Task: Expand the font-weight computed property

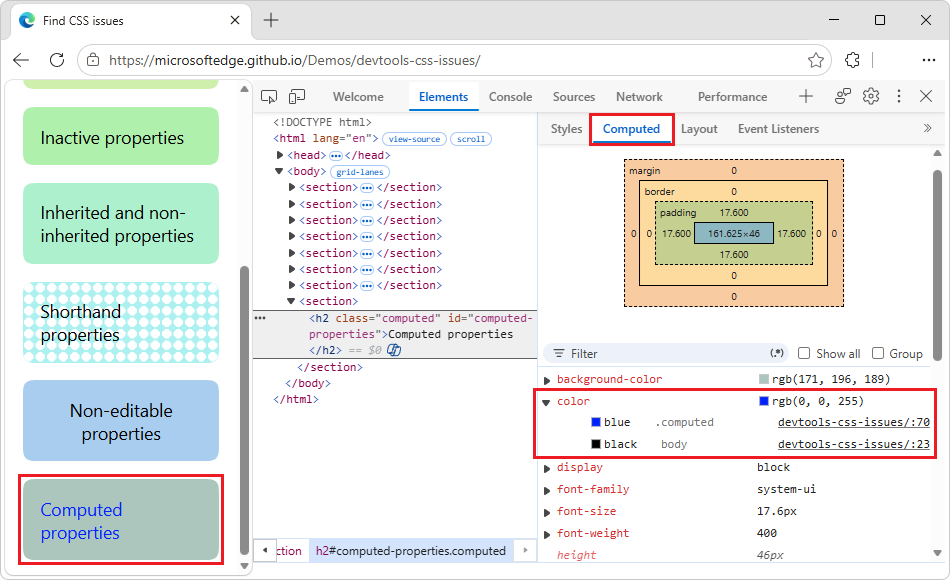Action: [x=546, y=534]
